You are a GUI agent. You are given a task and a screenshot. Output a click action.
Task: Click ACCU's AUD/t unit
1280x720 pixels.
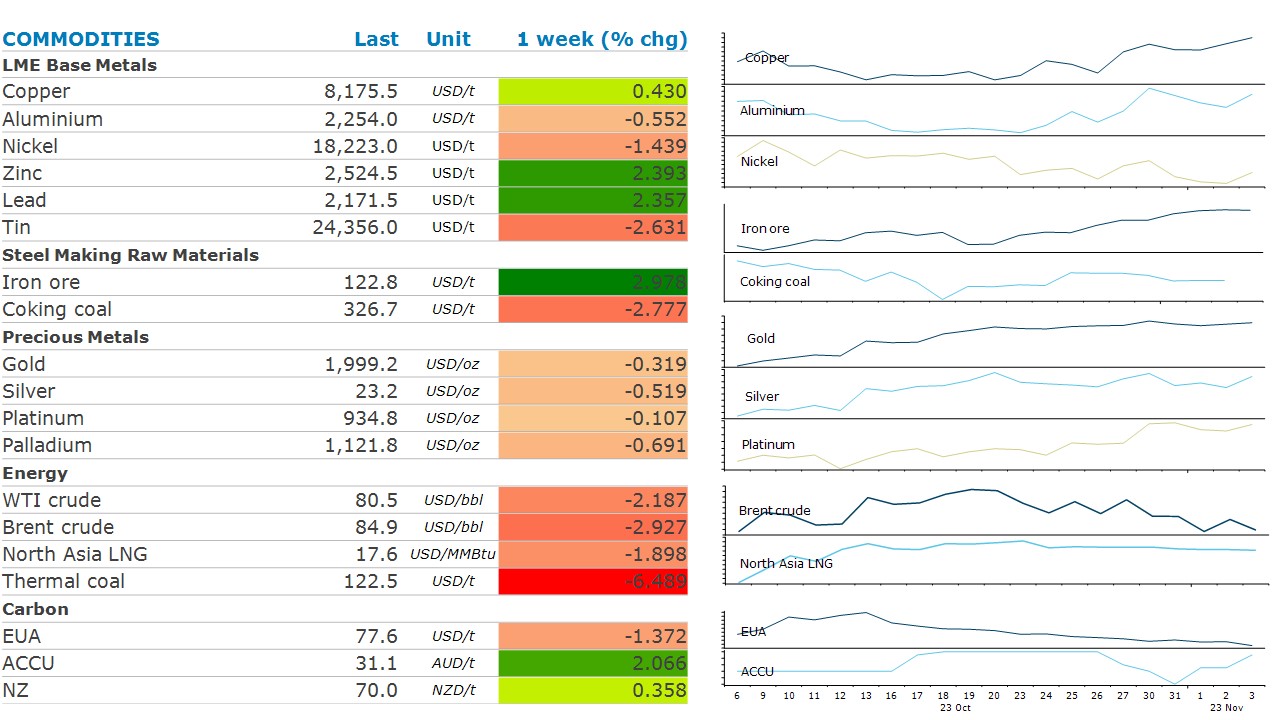454,663
